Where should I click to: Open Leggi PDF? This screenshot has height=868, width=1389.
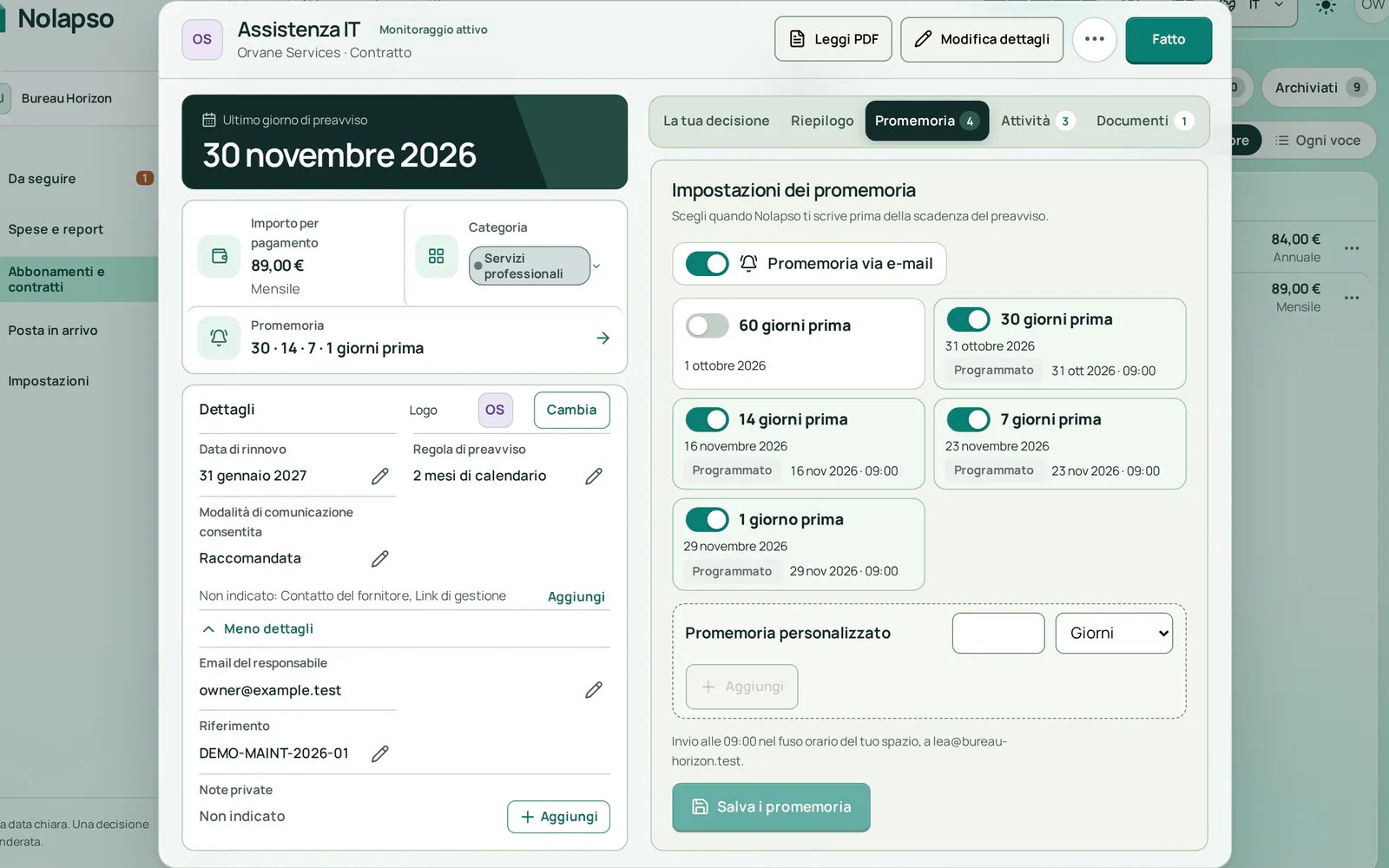pyautogui.click(x=833, y=39)
